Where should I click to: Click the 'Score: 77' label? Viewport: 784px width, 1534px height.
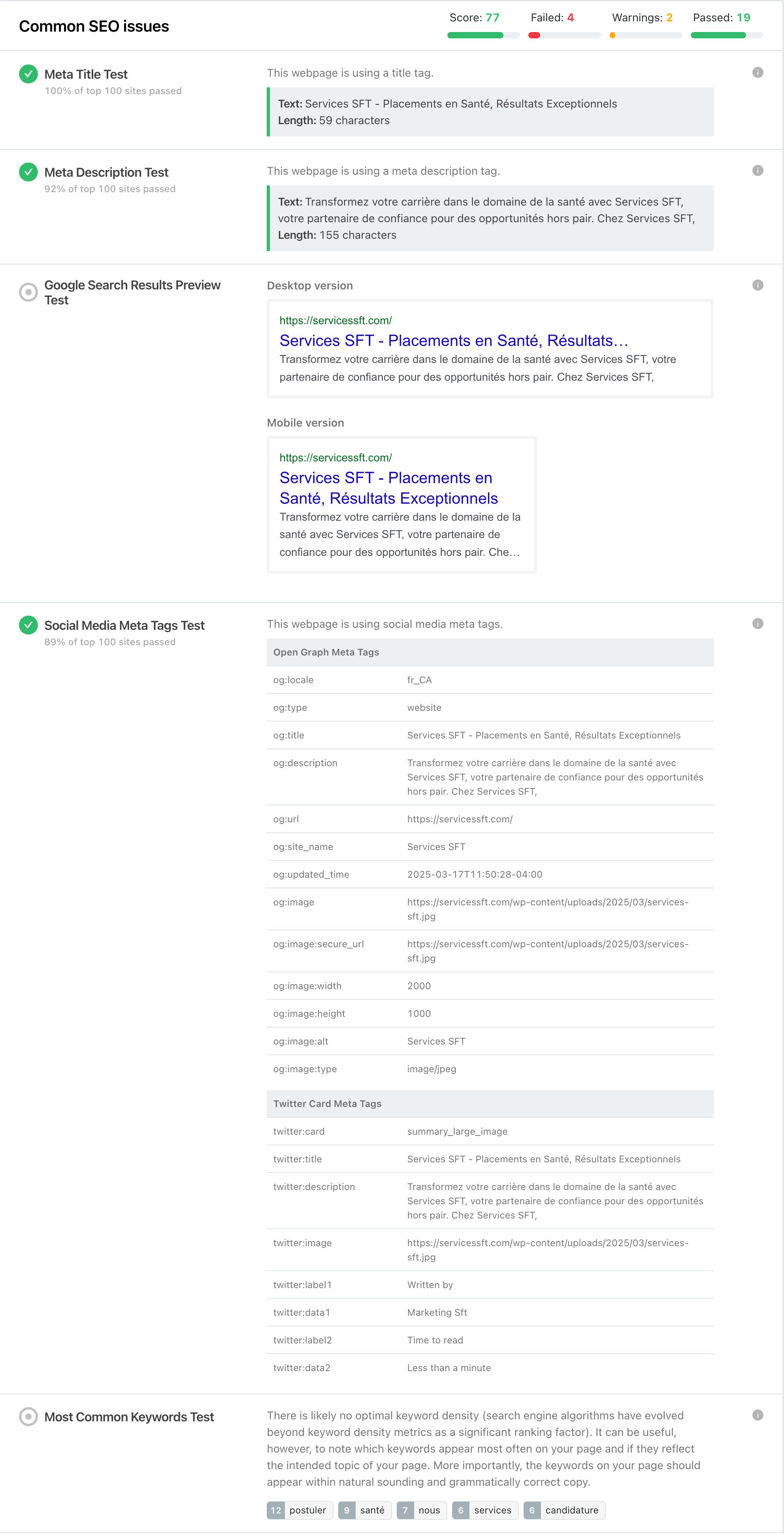click(x=475, y=18)
